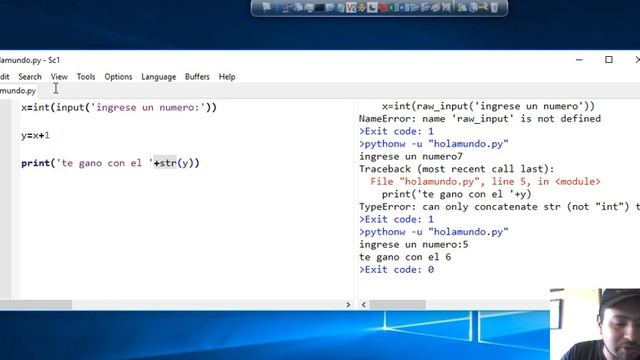Open the Search menu
Image resolution: width=640 pixels, height=360 pixels.
click(x=30, y=77)
